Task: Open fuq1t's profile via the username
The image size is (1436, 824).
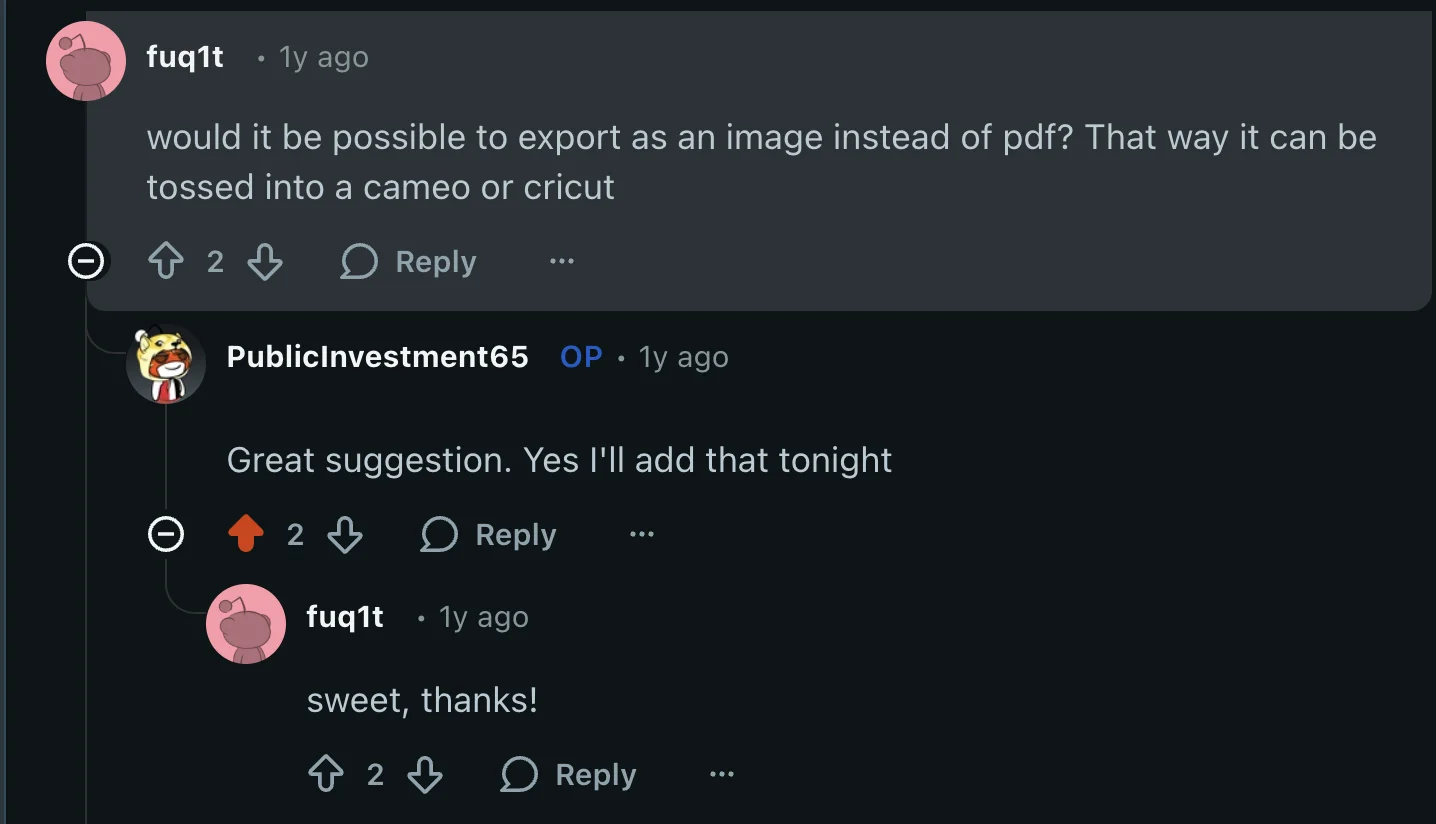Action: click(185, 57)
